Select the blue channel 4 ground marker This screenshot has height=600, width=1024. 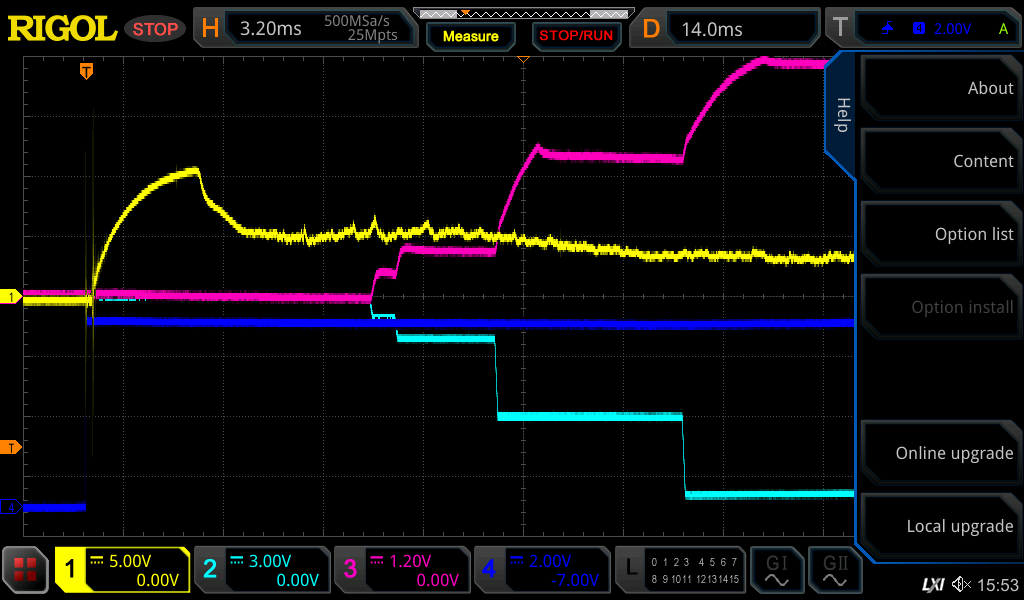tap(12, 507)
